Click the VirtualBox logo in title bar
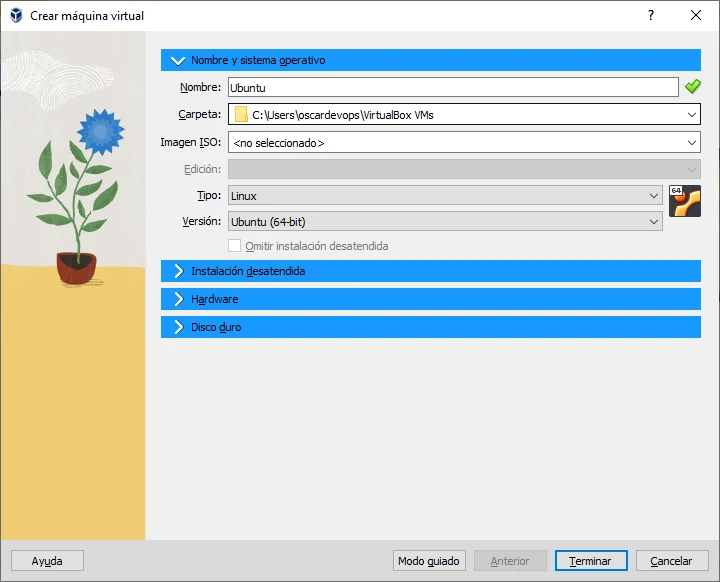Image resolution: width=720 pixels, height=582 pixels. tap(16, 15)
